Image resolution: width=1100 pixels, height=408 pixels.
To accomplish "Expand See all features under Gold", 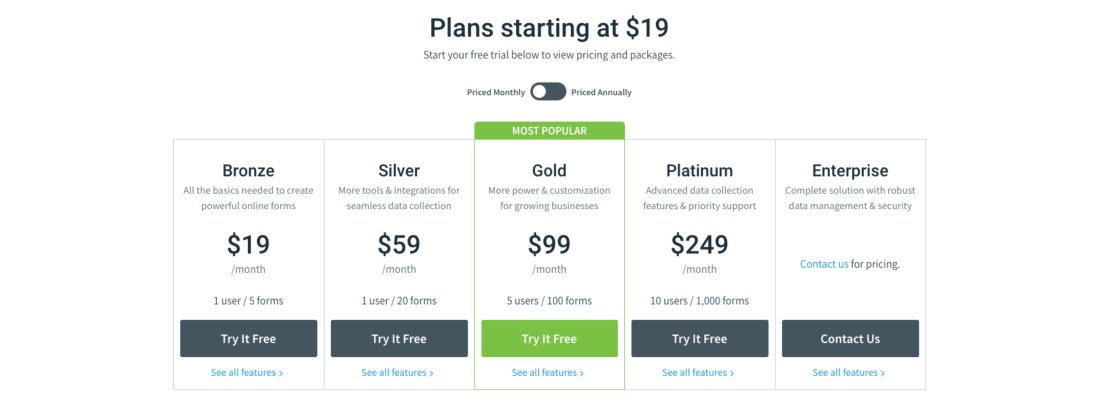I will pos(548,373).
